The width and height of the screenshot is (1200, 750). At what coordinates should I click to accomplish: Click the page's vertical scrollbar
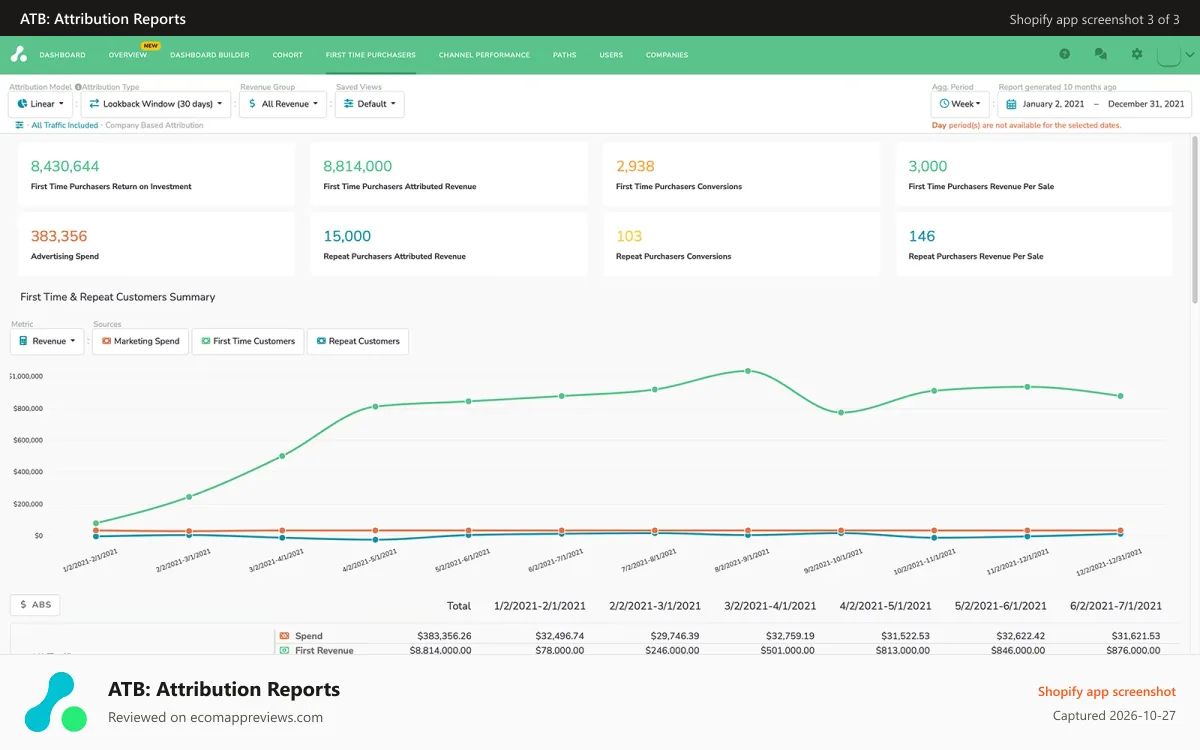1195,220
